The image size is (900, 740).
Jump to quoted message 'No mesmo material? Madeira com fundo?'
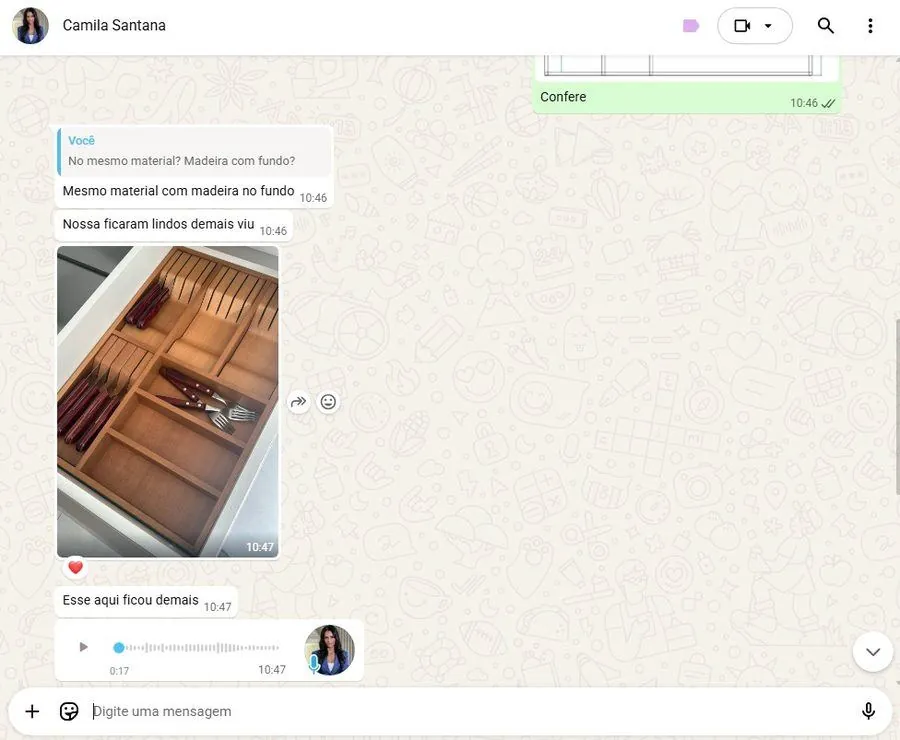(195, 152)
